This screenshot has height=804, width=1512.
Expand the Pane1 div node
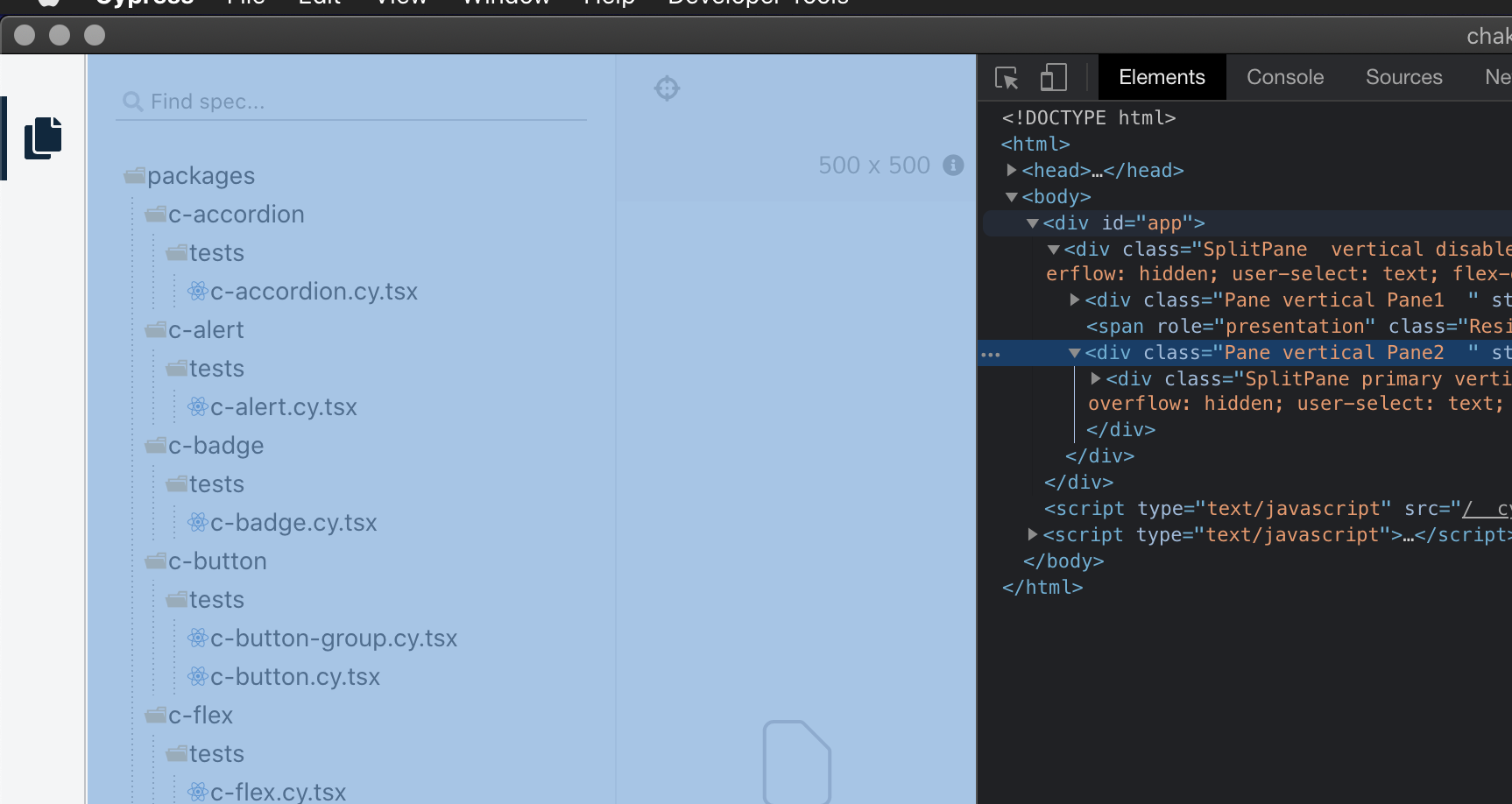[1075, 300]
